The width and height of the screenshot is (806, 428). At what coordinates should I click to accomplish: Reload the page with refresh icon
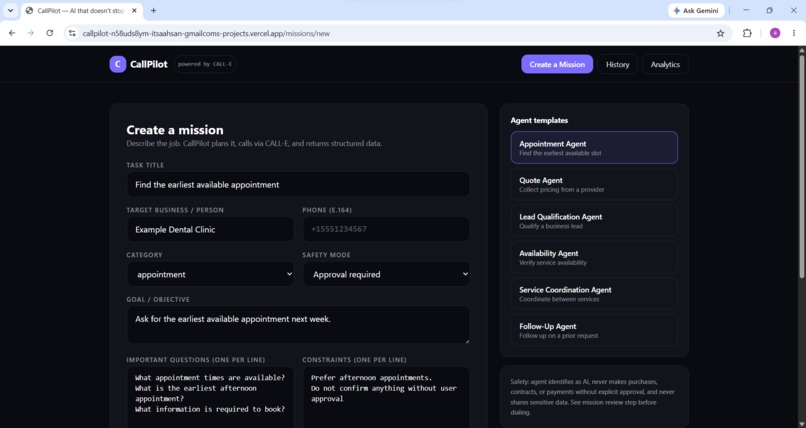pyautogui.click(x=49, y=33)
